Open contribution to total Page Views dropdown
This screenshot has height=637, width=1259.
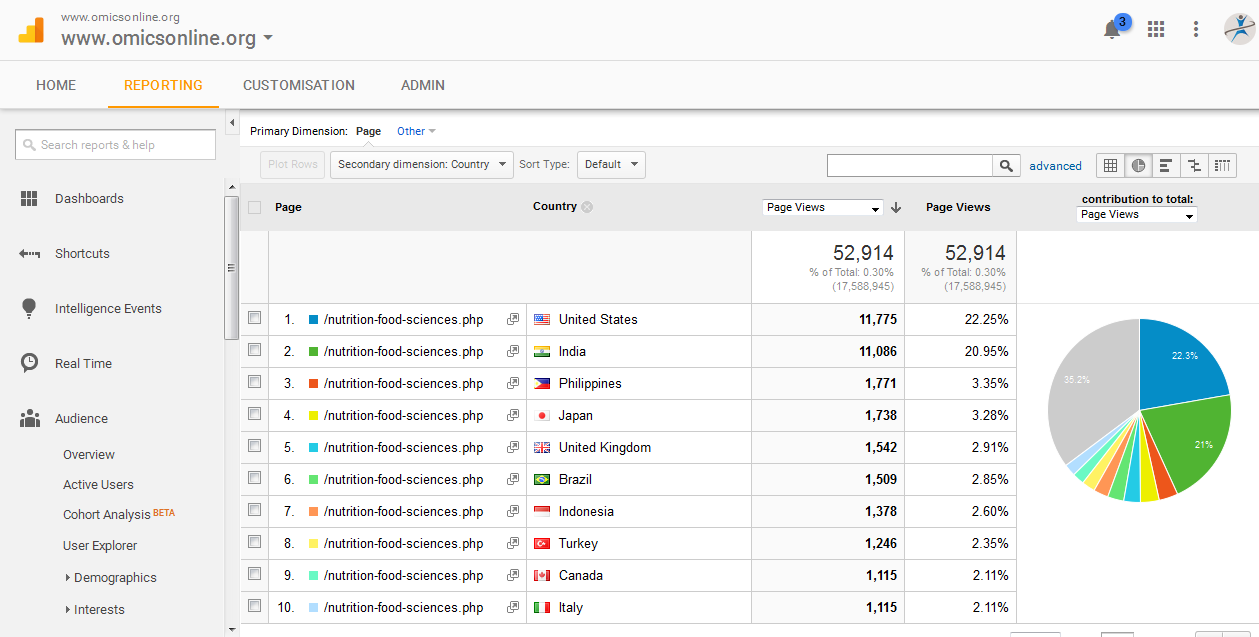(x=1137, y=215)
